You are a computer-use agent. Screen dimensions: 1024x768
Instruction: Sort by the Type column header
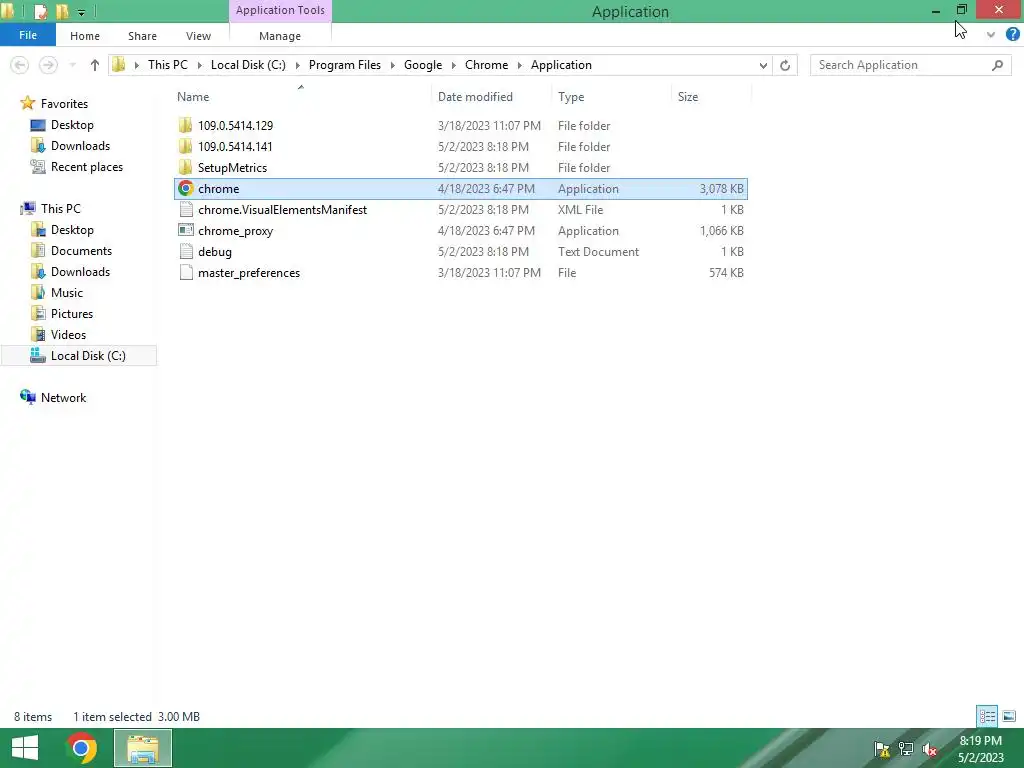pos(571,97)
